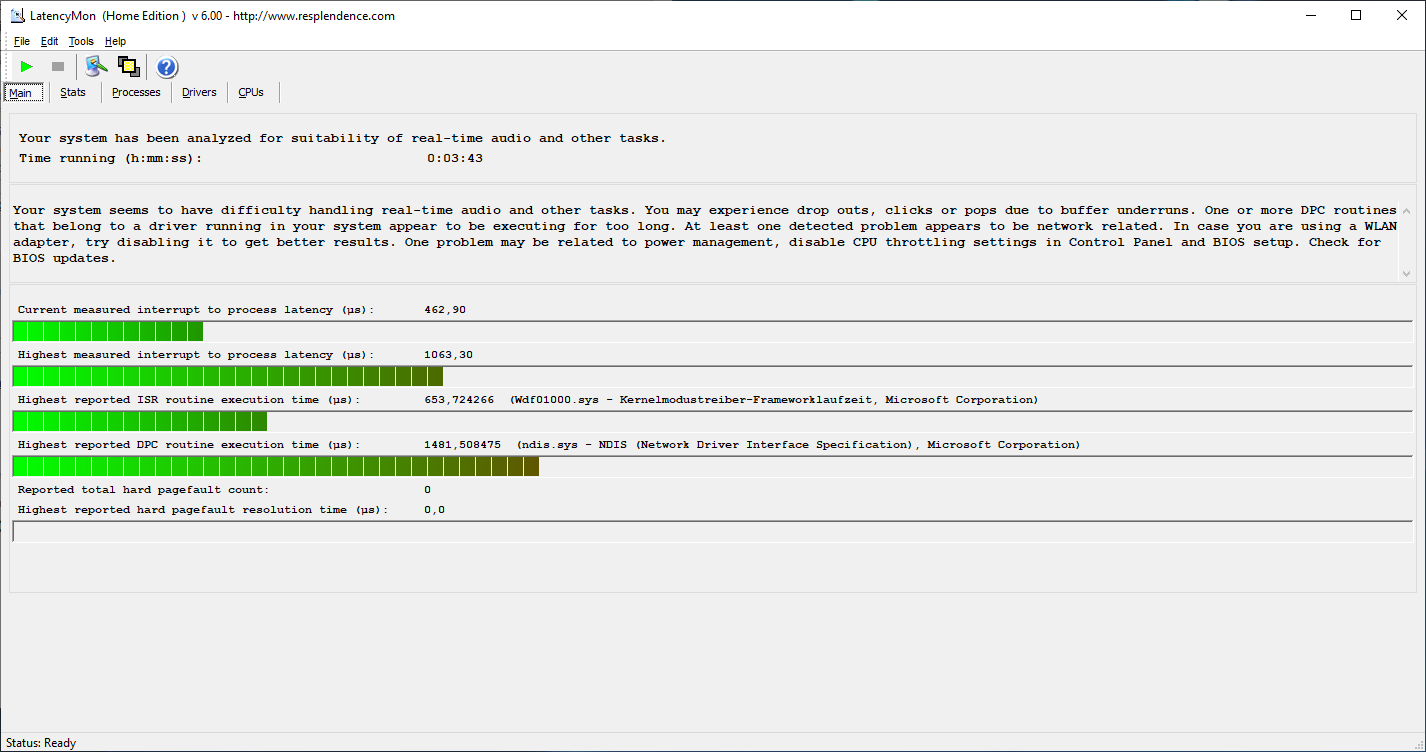Click the report scrollbar up arrow
This screenshot has width=1426, height=752.
tap(1407, 211)
